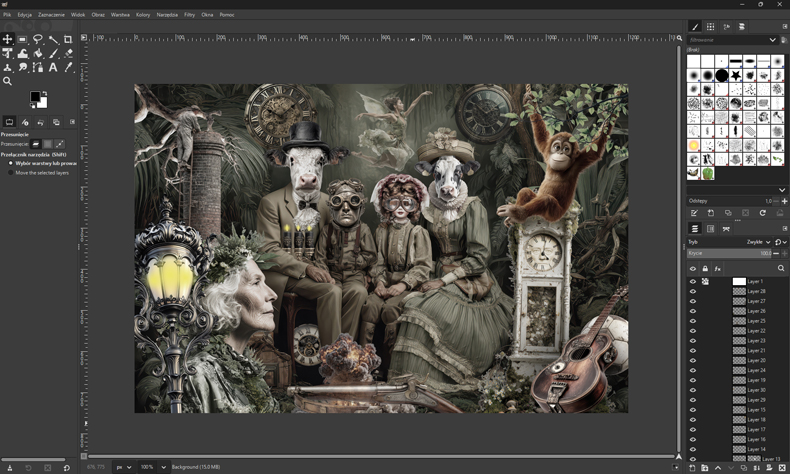790x474 pixels.
Task: Open the px unit dropdown in status bar
Action: tap(123, 467)
